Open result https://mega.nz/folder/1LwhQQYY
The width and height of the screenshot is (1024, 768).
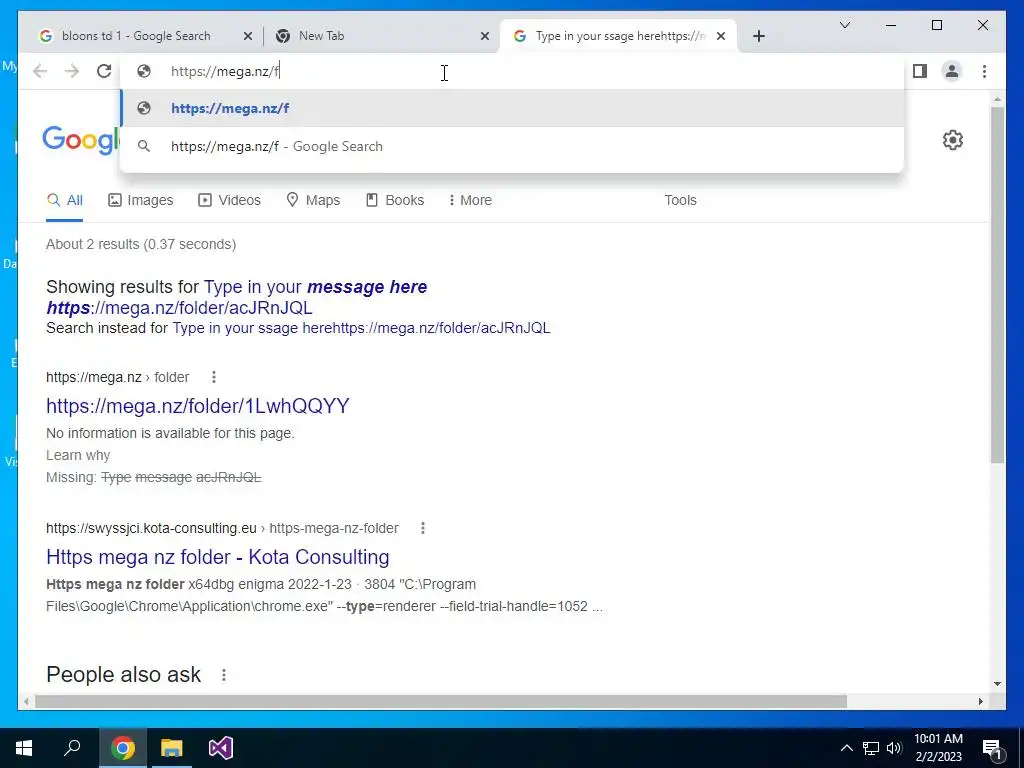pos(198,406)
